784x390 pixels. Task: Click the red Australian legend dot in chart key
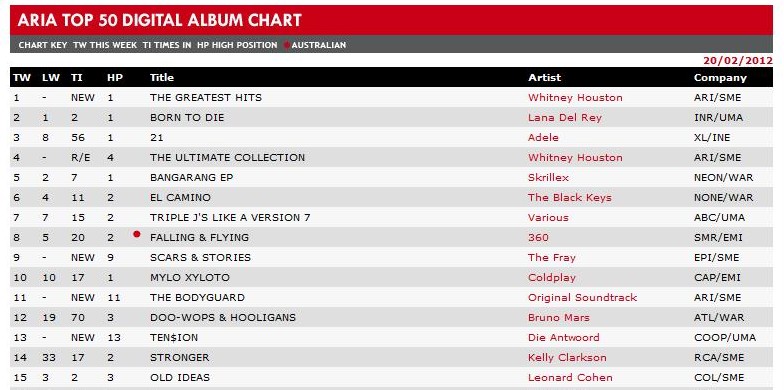coord(286,45)
